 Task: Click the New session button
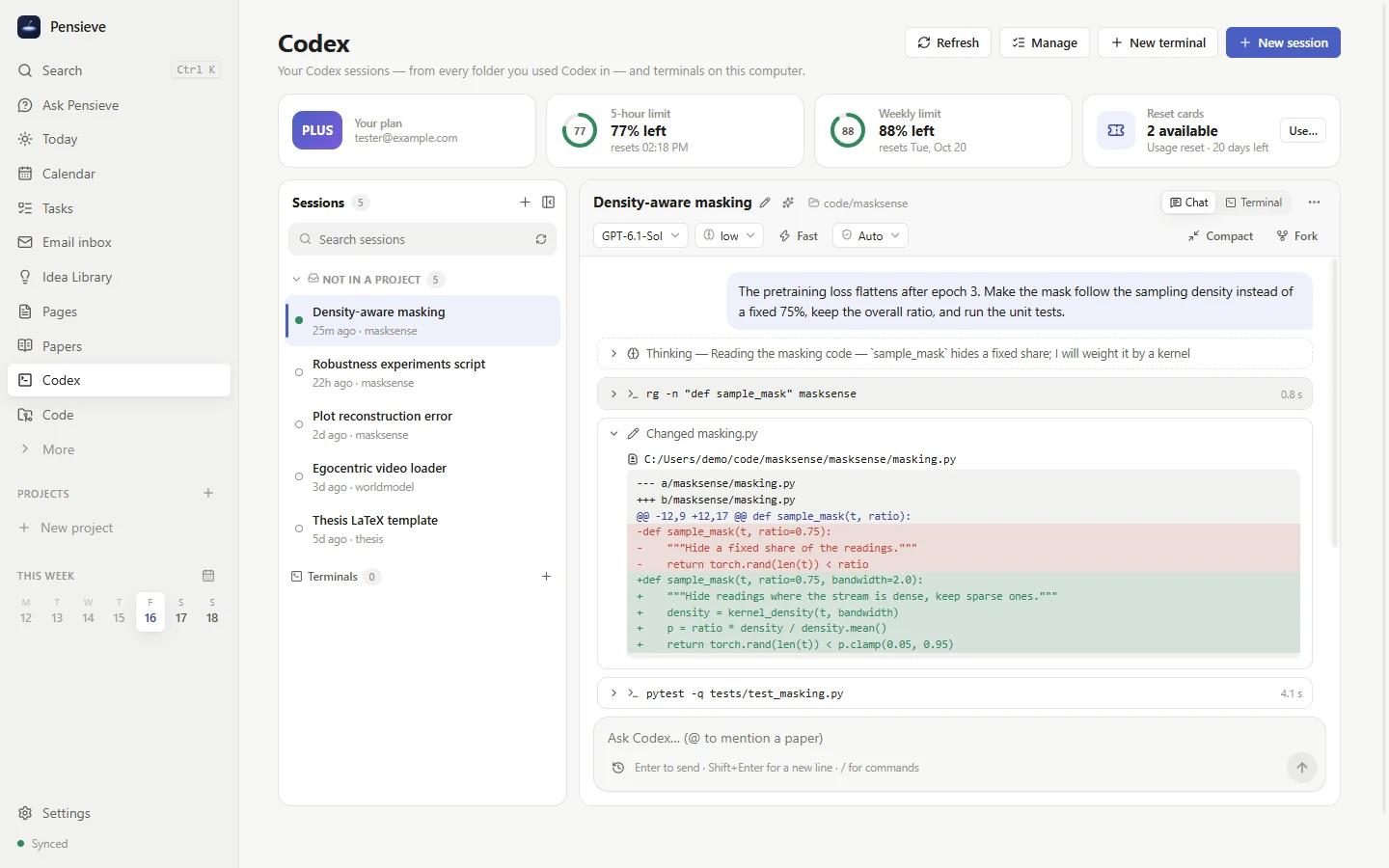tap(1283, 42)
